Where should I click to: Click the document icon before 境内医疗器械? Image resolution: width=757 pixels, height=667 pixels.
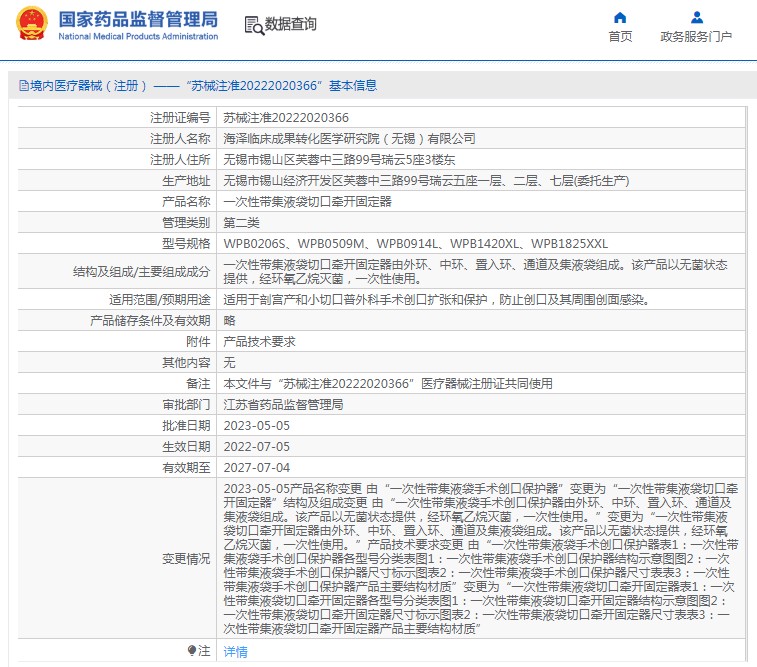(23, 86)
